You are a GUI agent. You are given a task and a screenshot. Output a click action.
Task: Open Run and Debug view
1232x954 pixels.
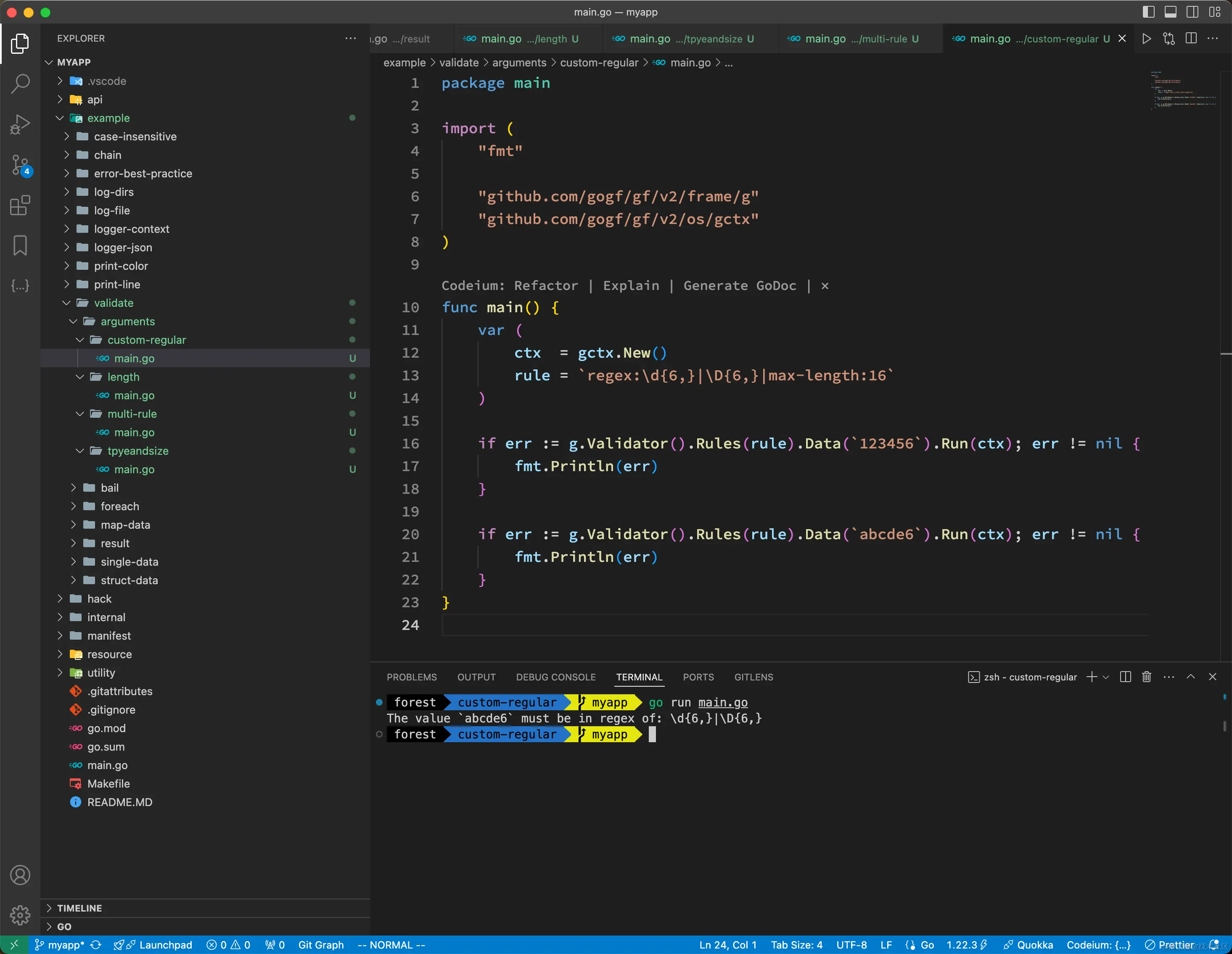(20, 124)
